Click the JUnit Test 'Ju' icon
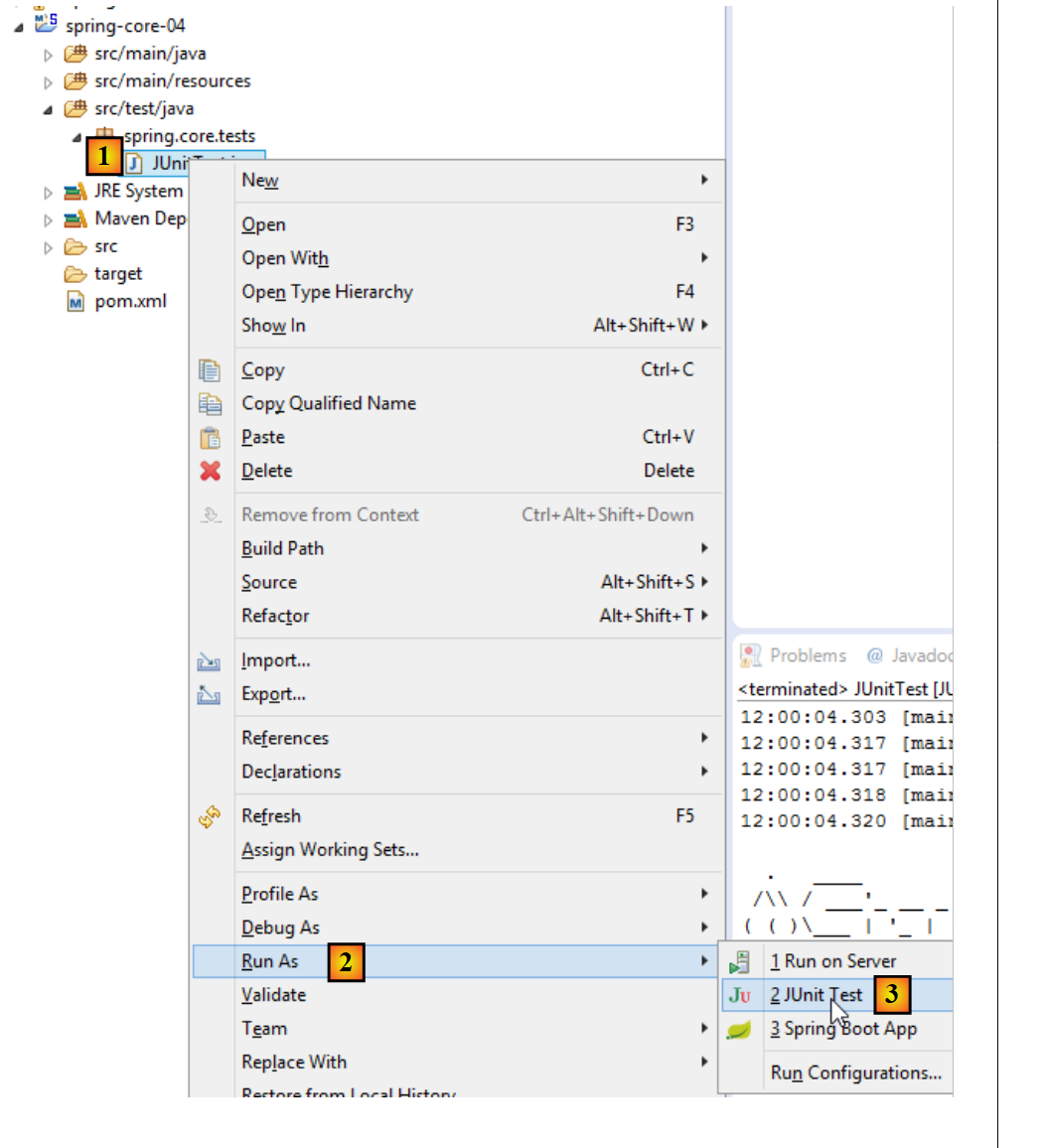Viewport: 1044px width, 1148px height. 739,996
